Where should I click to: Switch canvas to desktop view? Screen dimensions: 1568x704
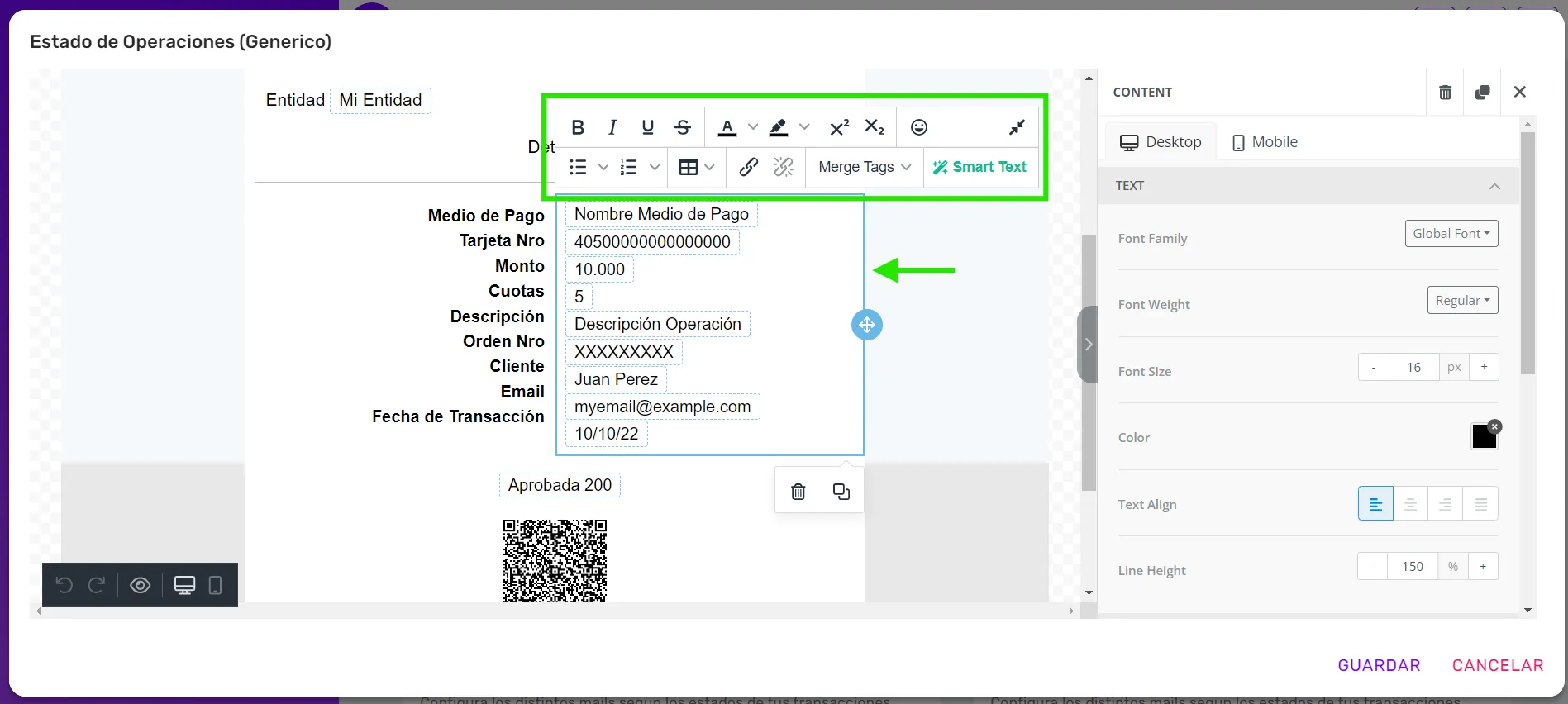point(184,585)
